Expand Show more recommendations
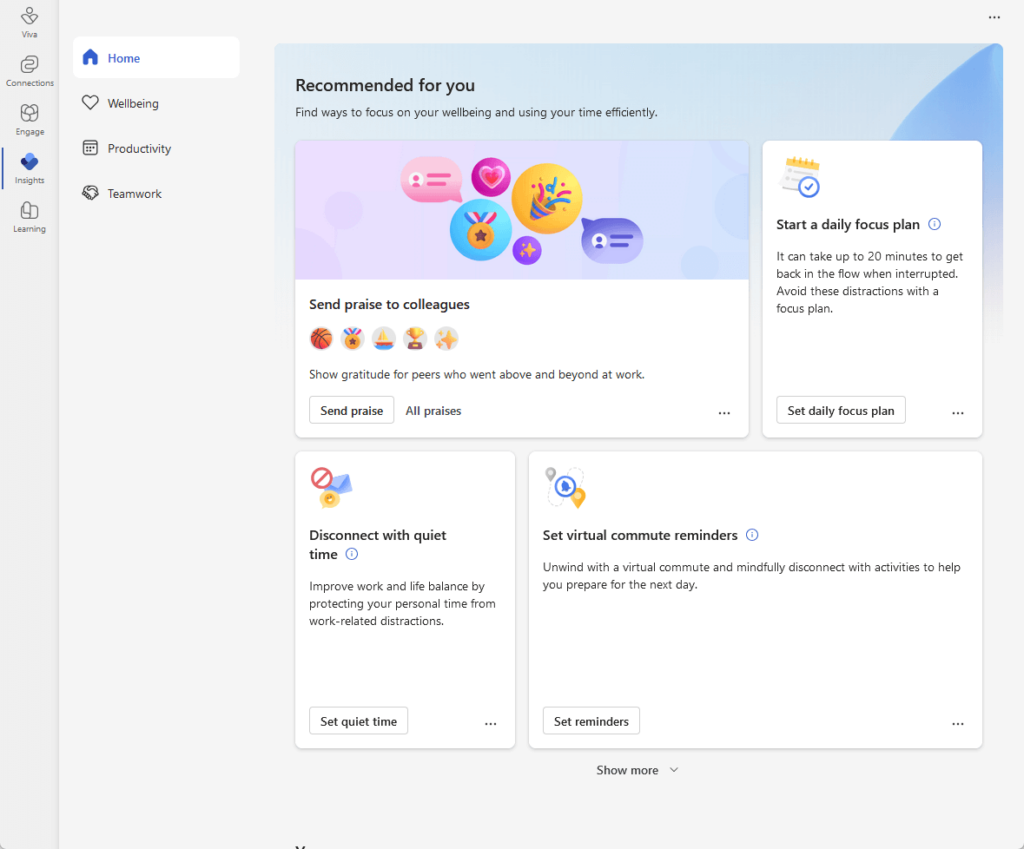Image resolution: width=1024 pixels, height=849 pixels. 637,770
